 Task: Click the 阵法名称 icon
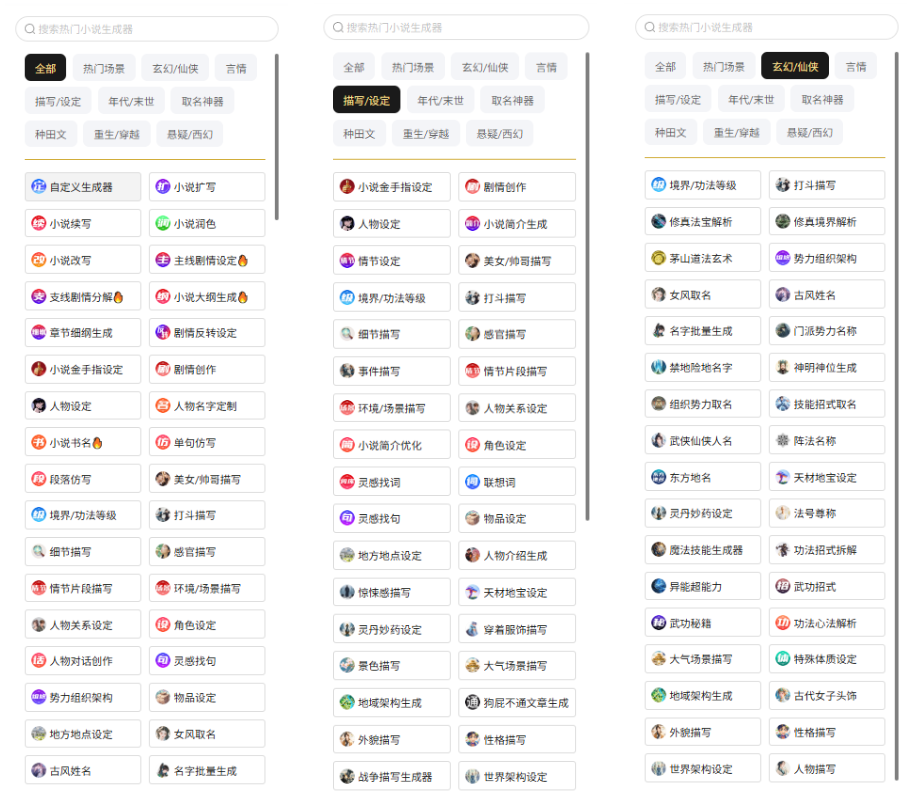point(783,441)
